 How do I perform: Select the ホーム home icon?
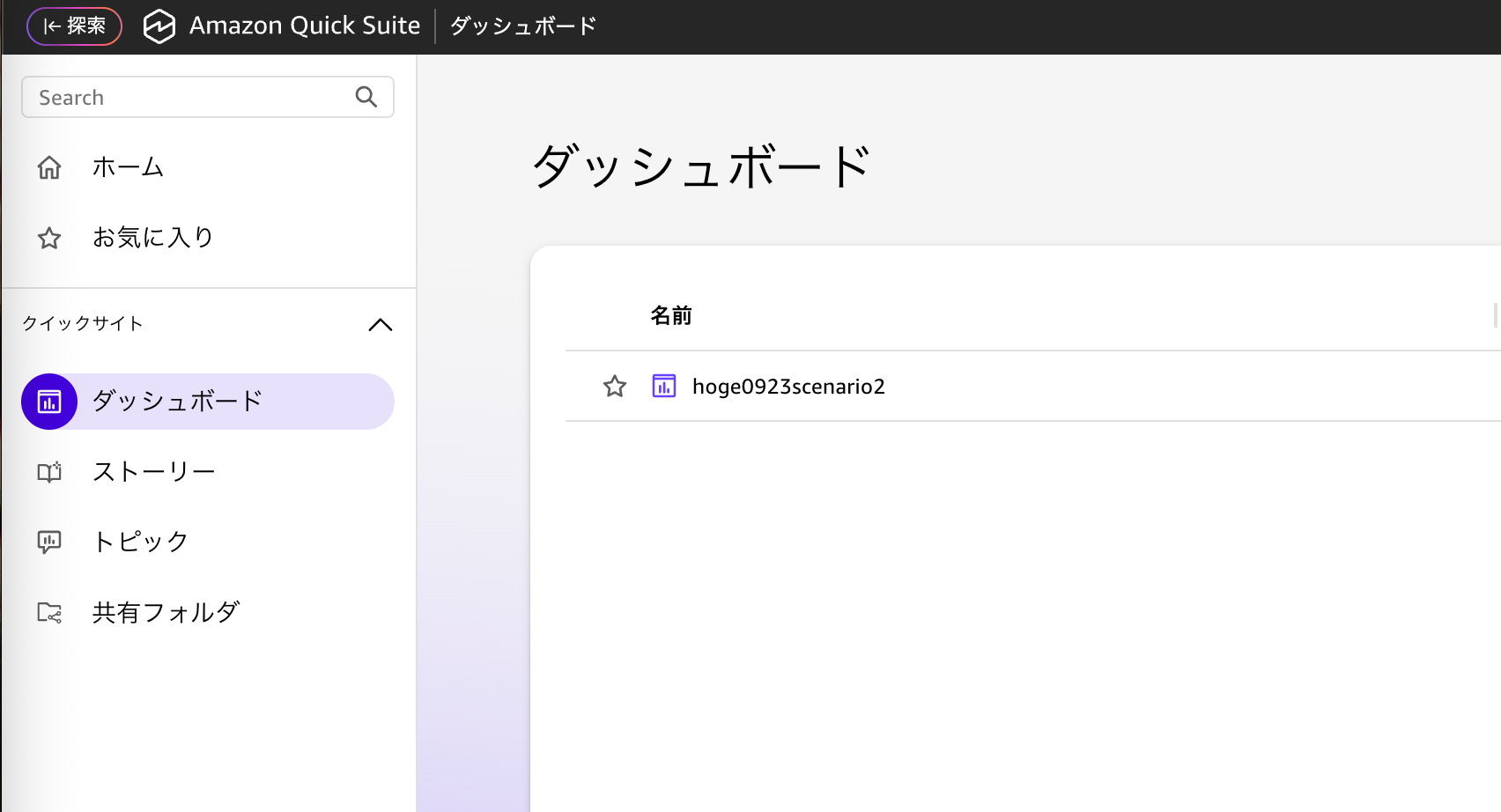49,166
